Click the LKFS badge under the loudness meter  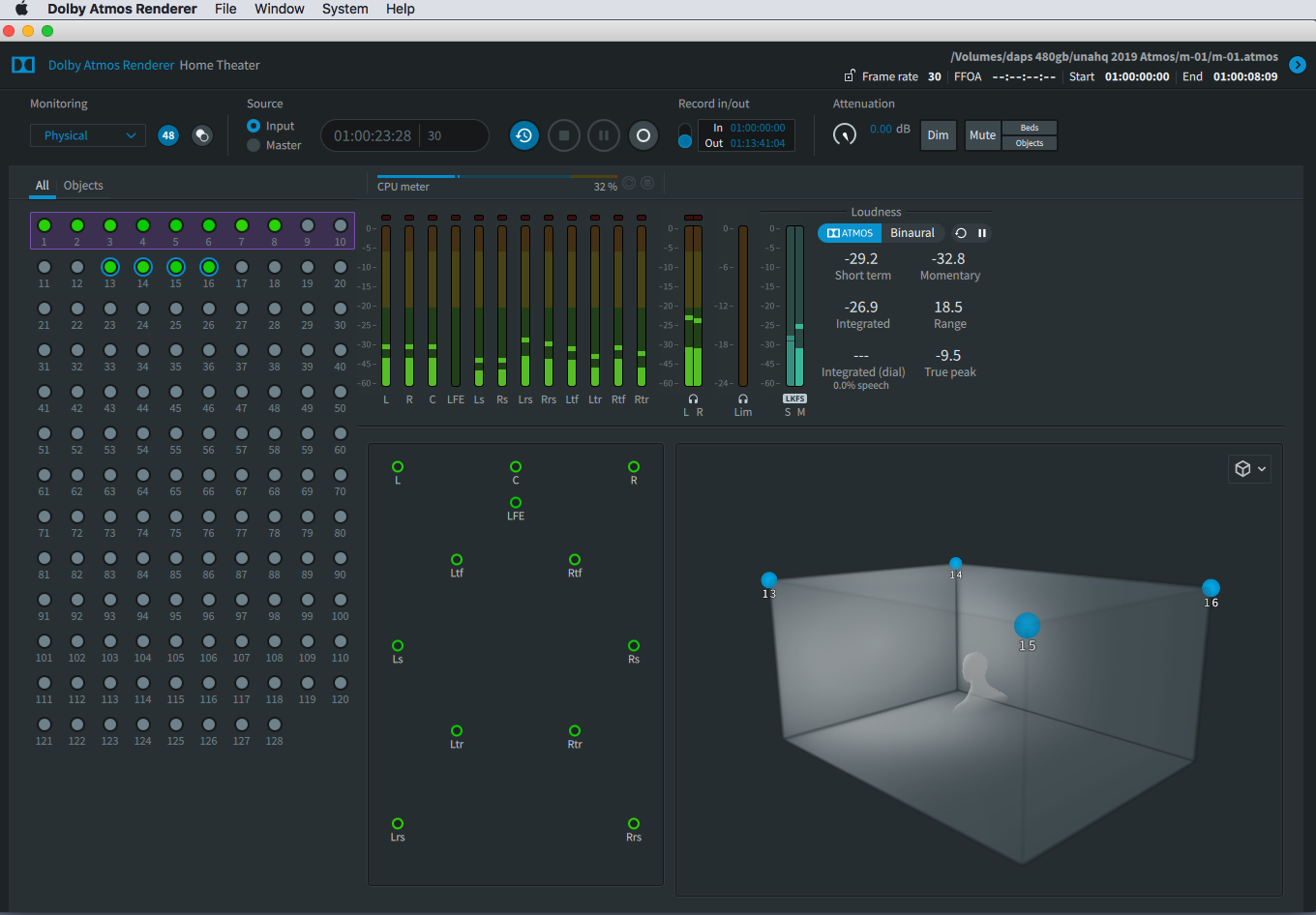[x=794, y=398]
